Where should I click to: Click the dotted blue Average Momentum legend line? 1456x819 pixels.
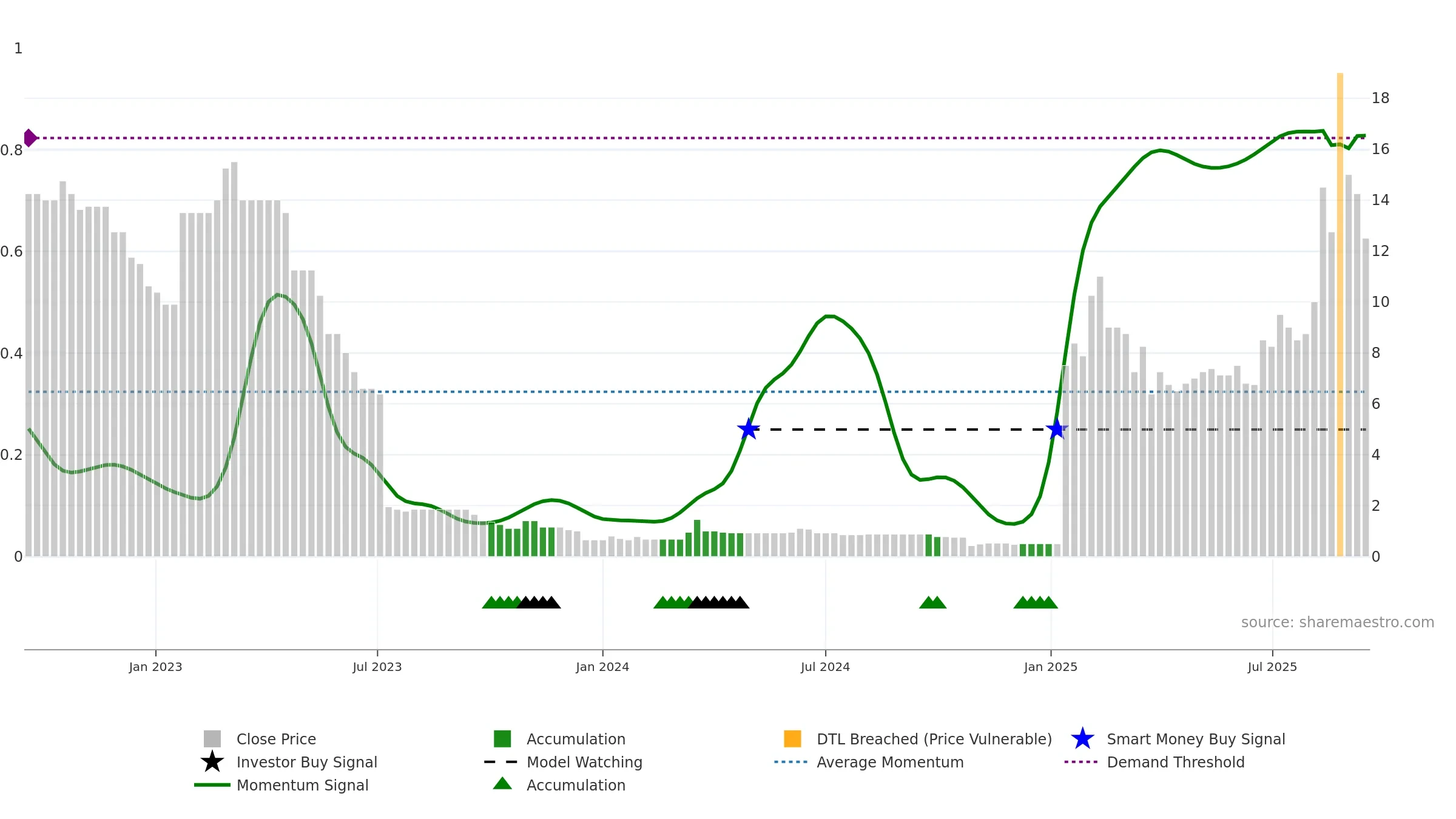click(791, 762)
